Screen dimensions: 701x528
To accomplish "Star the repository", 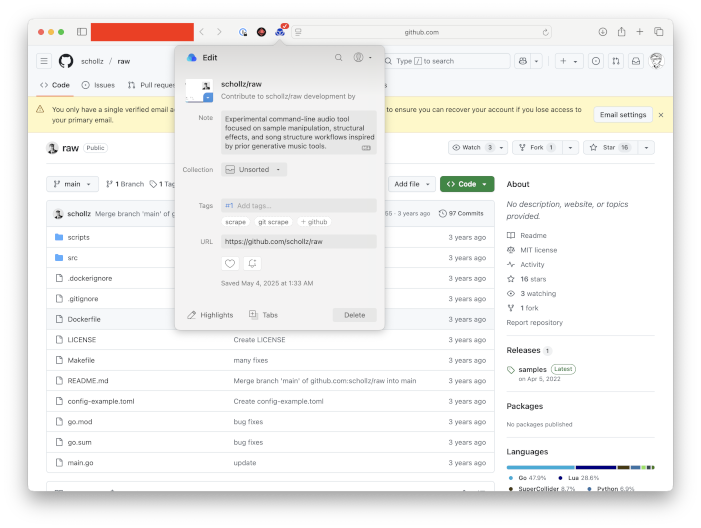I will pyautogui.click(x=611, y=148).
